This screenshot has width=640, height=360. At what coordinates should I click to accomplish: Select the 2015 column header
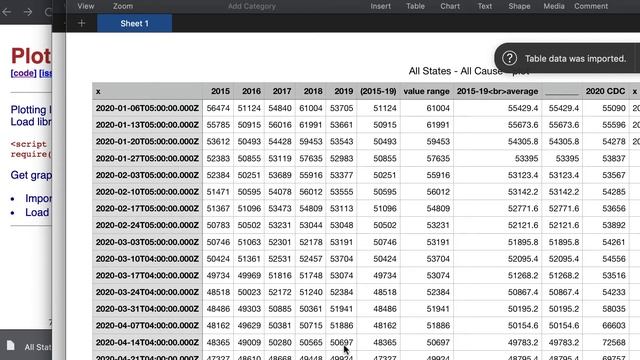coord(218,91)
